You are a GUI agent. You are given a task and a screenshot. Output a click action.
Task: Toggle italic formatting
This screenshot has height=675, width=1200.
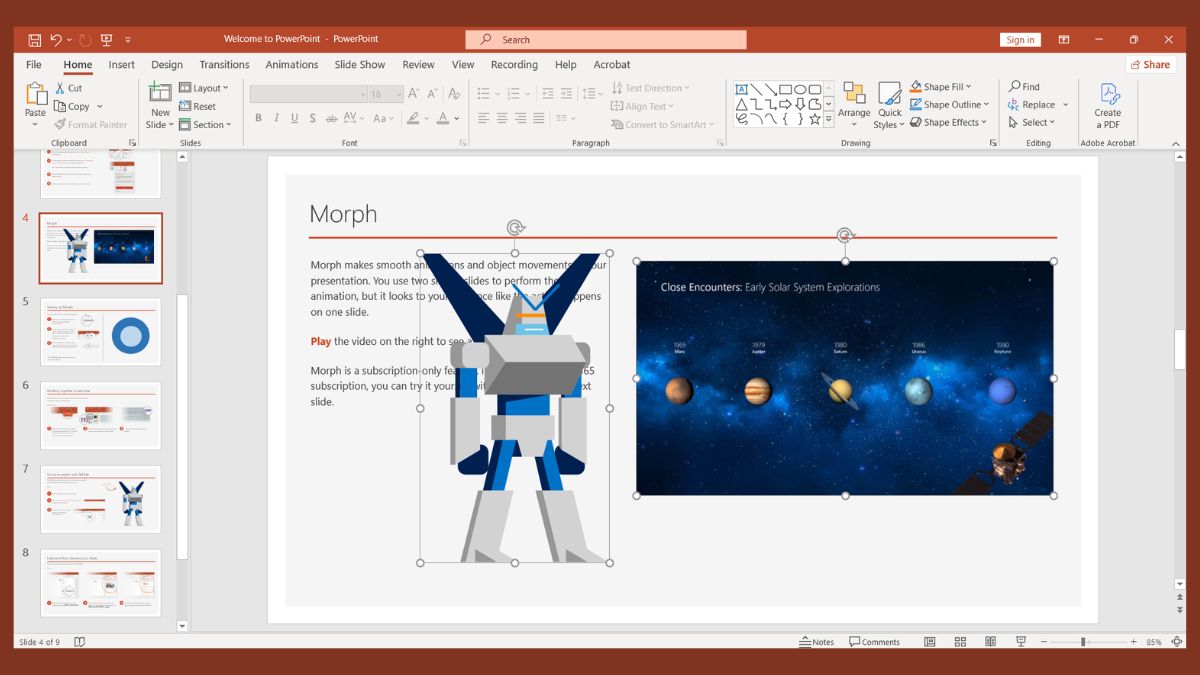click(276, 118)
